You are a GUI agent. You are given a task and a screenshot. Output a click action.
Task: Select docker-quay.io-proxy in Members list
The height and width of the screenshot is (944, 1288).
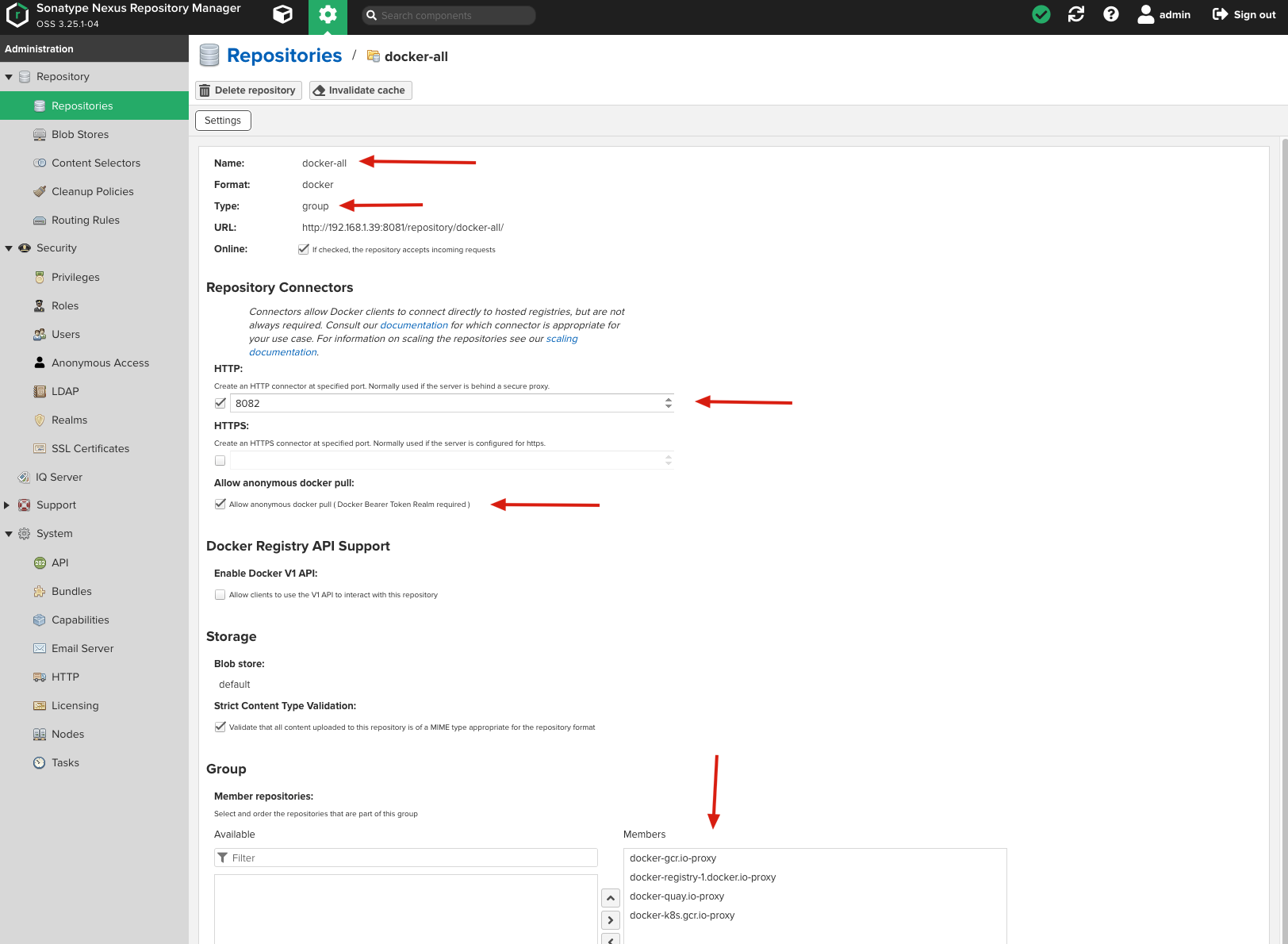676,896
